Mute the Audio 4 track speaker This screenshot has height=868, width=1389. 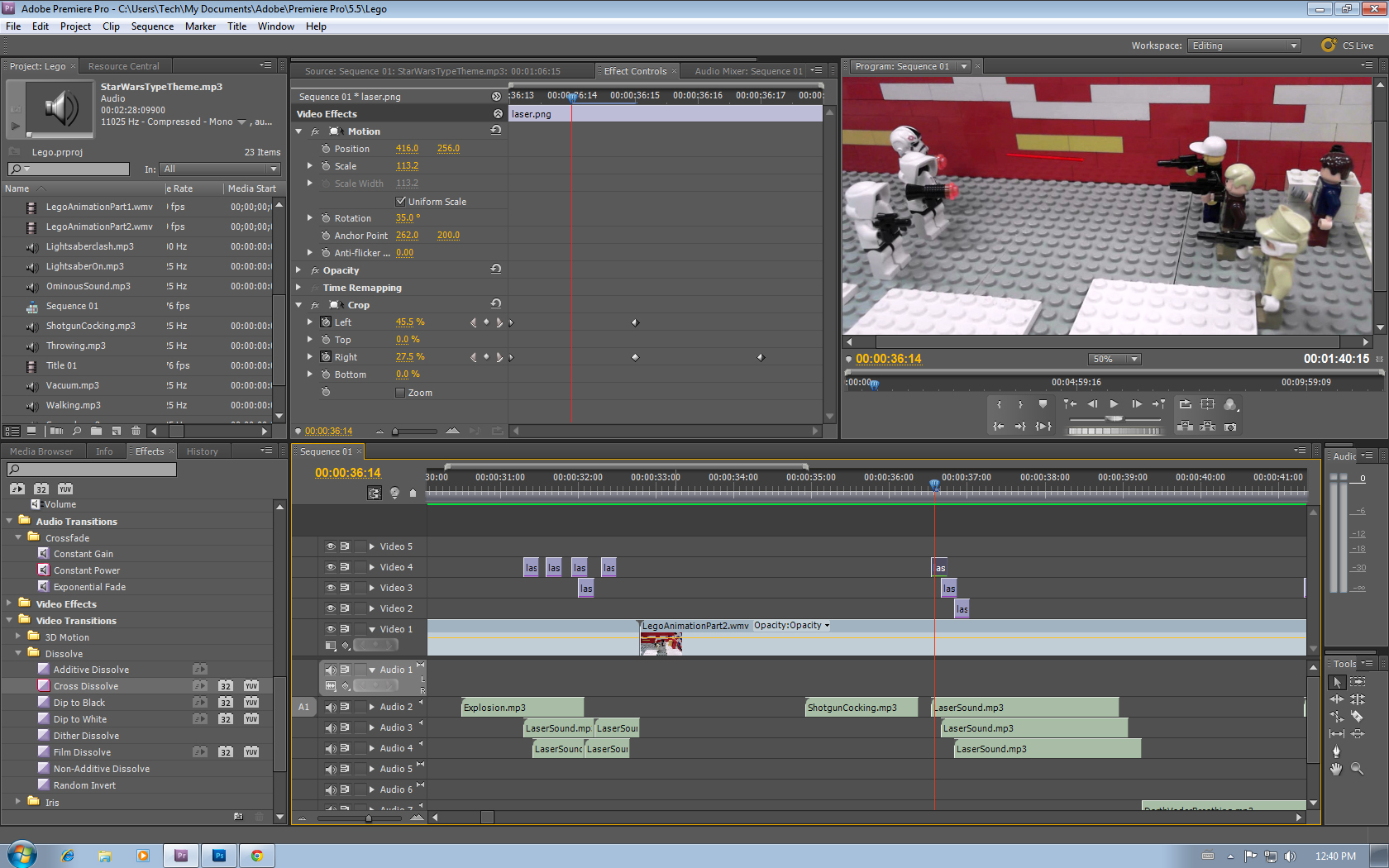point(331,748)
